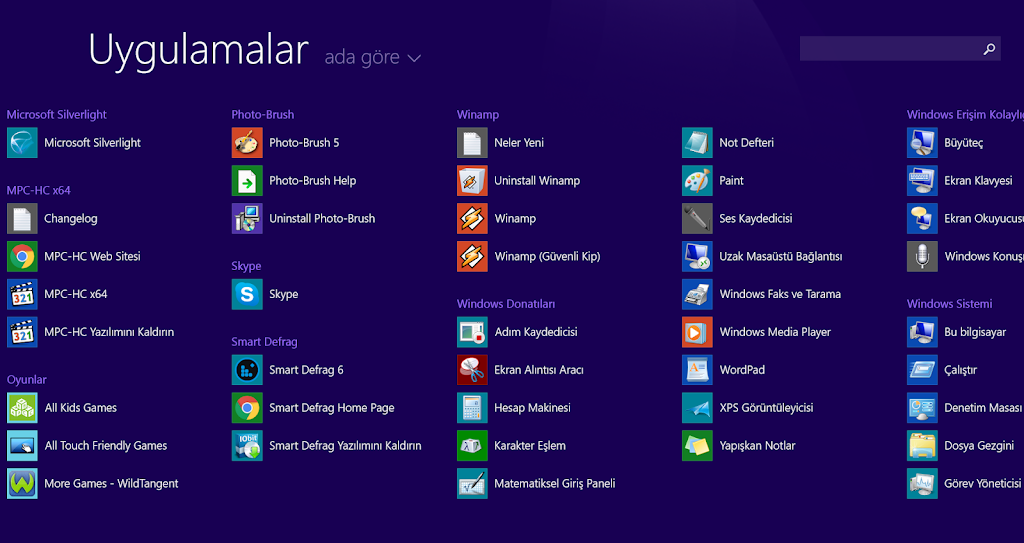Launch the Skype icon

click(247, 294)
